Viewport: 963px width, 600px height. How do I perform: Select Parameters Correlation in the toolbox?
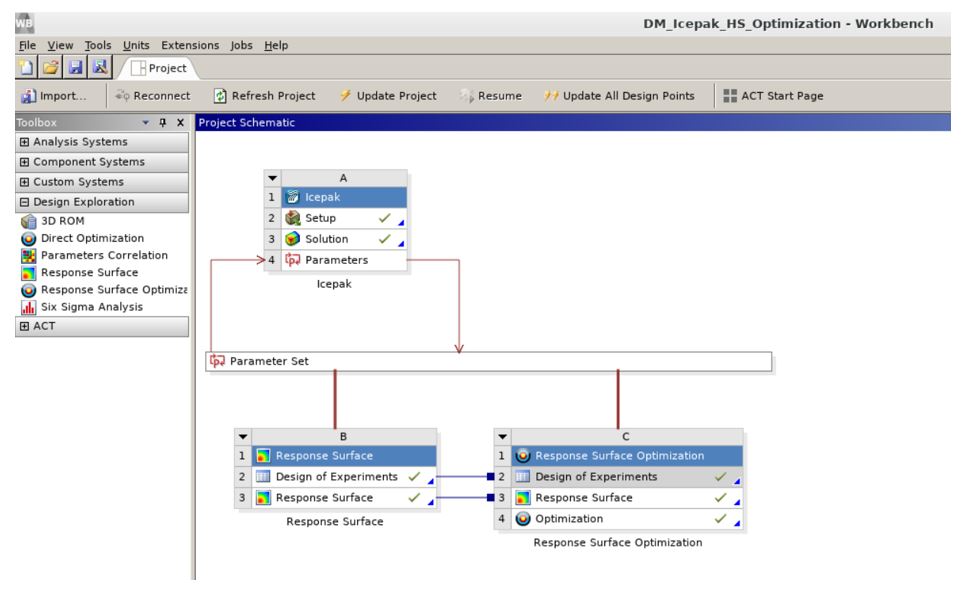pyautogui.click(x=94, y=255)
